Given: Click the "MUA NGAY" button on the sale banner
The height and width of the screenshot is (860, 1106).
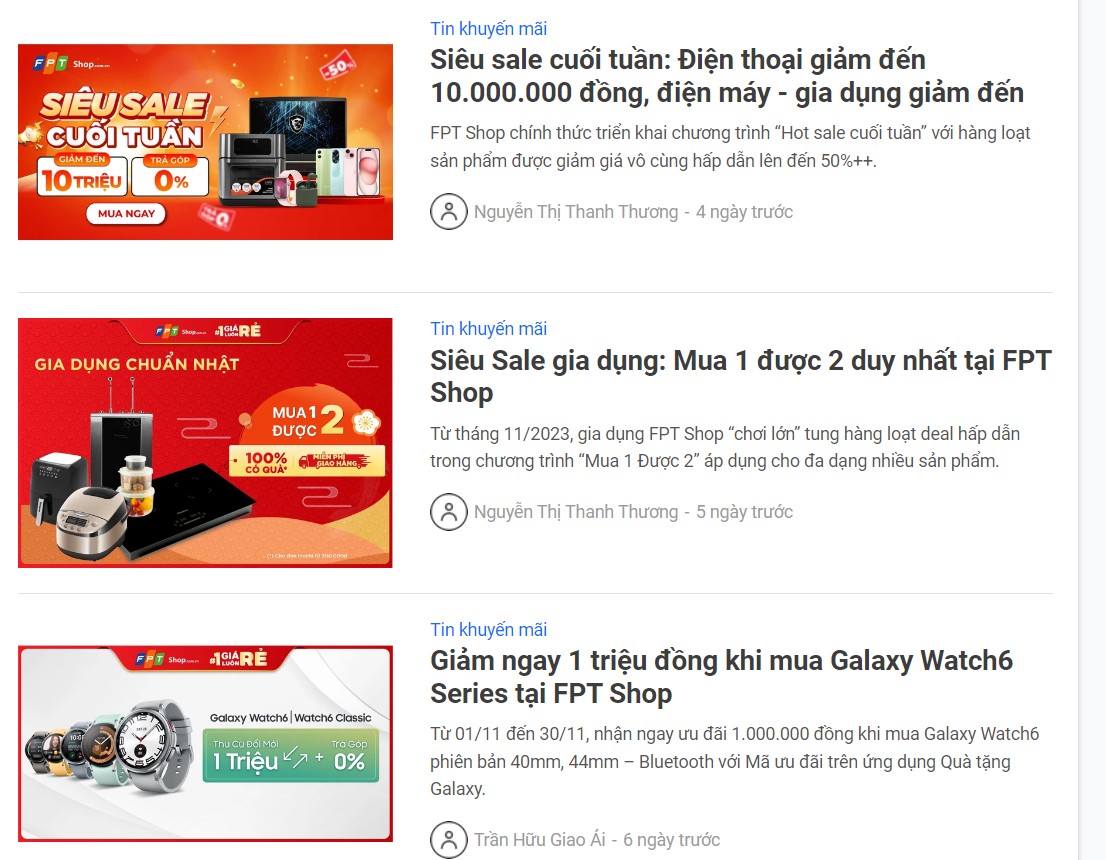Looking at the screenshot, I should pos(126,213).
